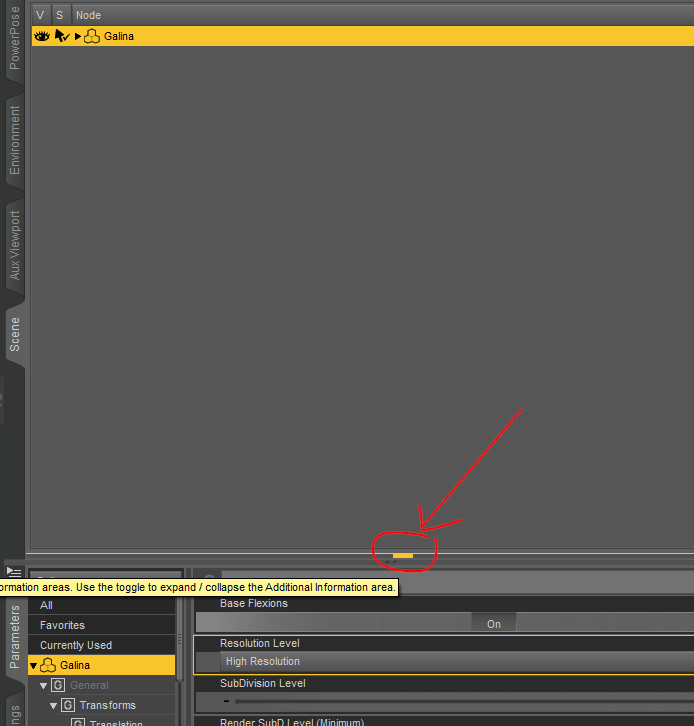Click the General group G icon

(x=58, y=685)
